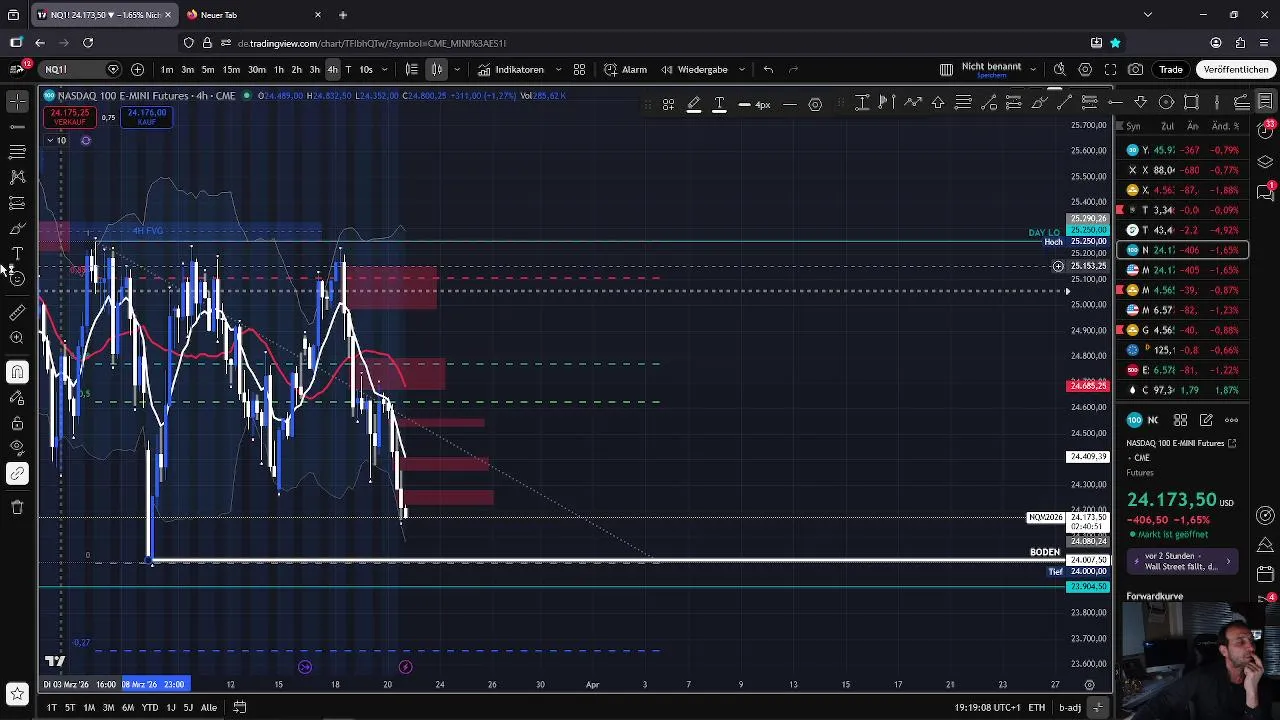Click the zoom-in magnifier tool

(17, 338)
